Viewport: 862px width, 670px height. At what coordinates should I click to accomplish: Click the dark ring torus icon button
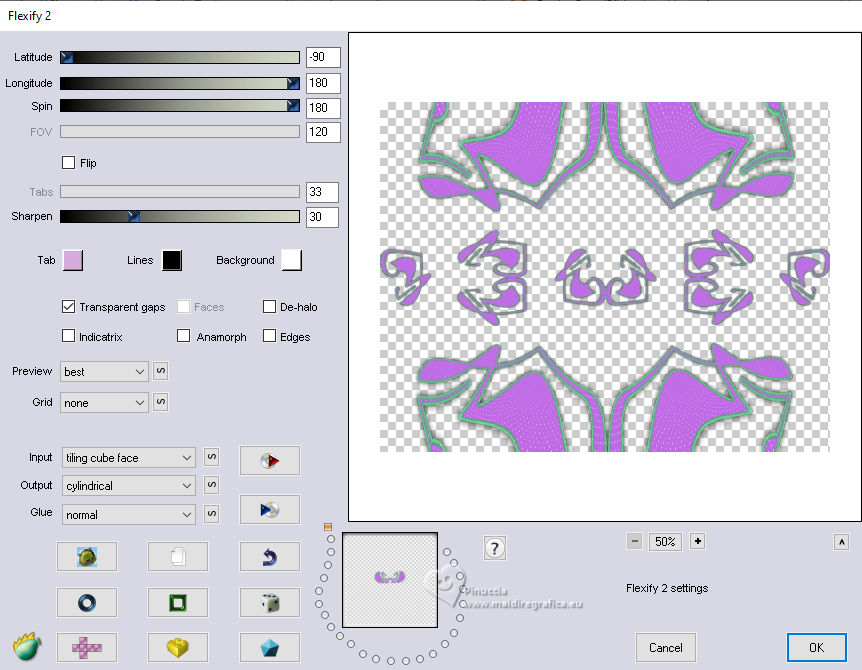point(87,602)
